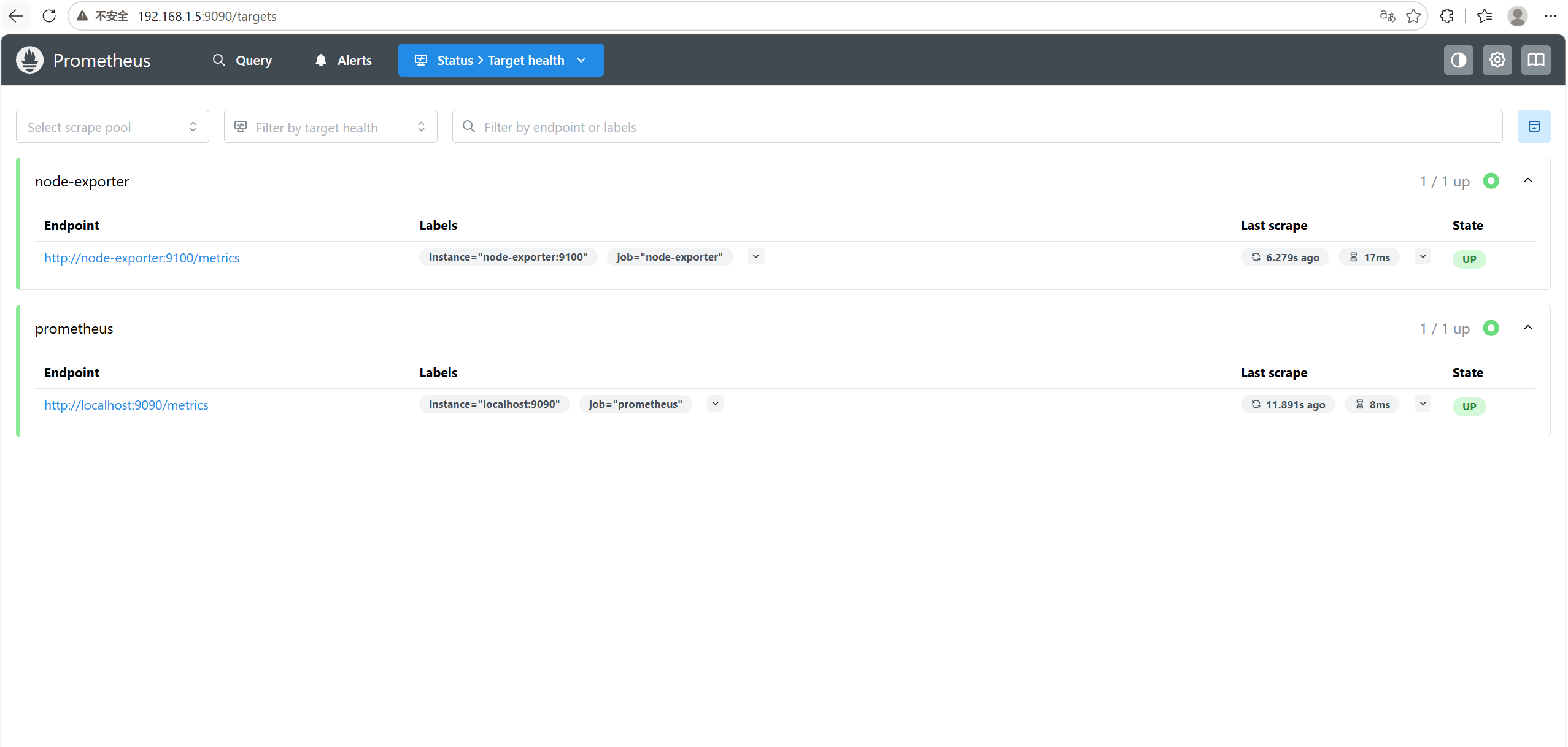Click the prometheus pool heading
The width and height of the screenshot is (1568, 747).
(74, 329)
